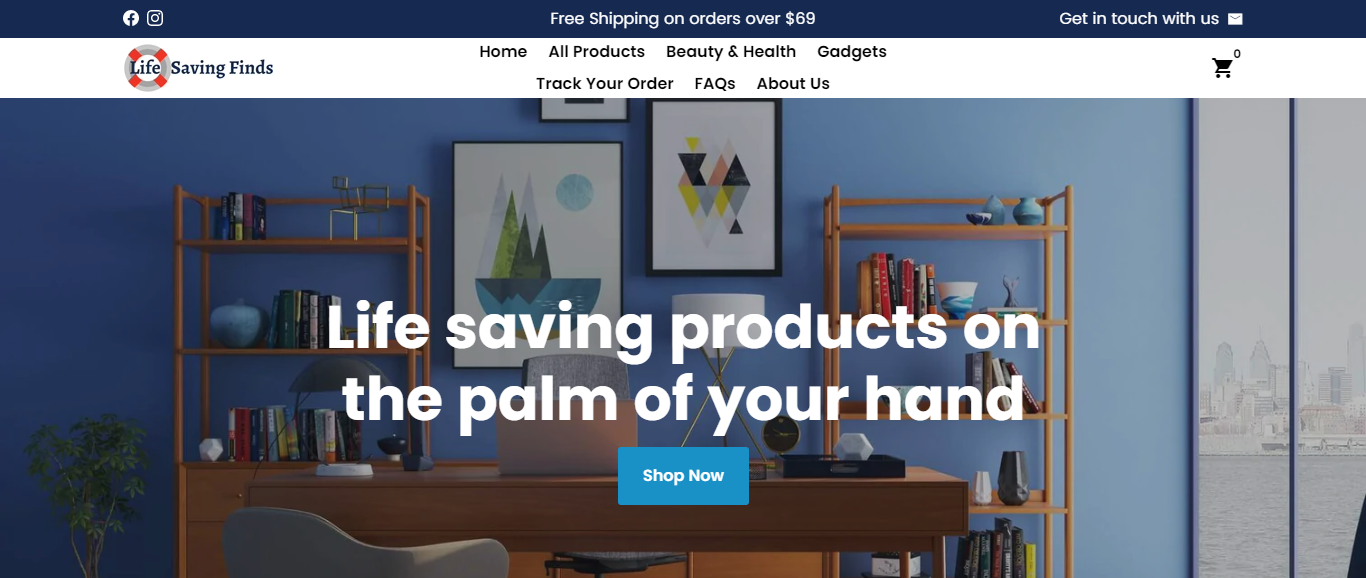Click the Get in touch with us link
The height and width of the screenshot is (578, 1366).
click(x=1139, y=19)
